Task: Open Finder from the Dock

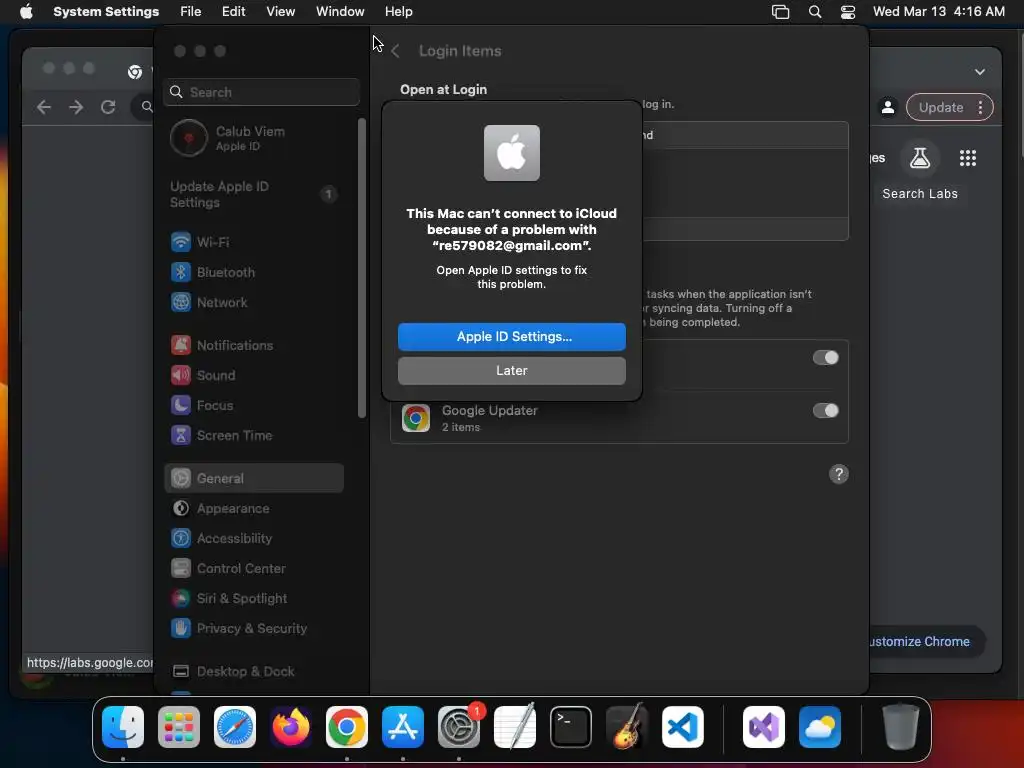Action: click(123, 727)
